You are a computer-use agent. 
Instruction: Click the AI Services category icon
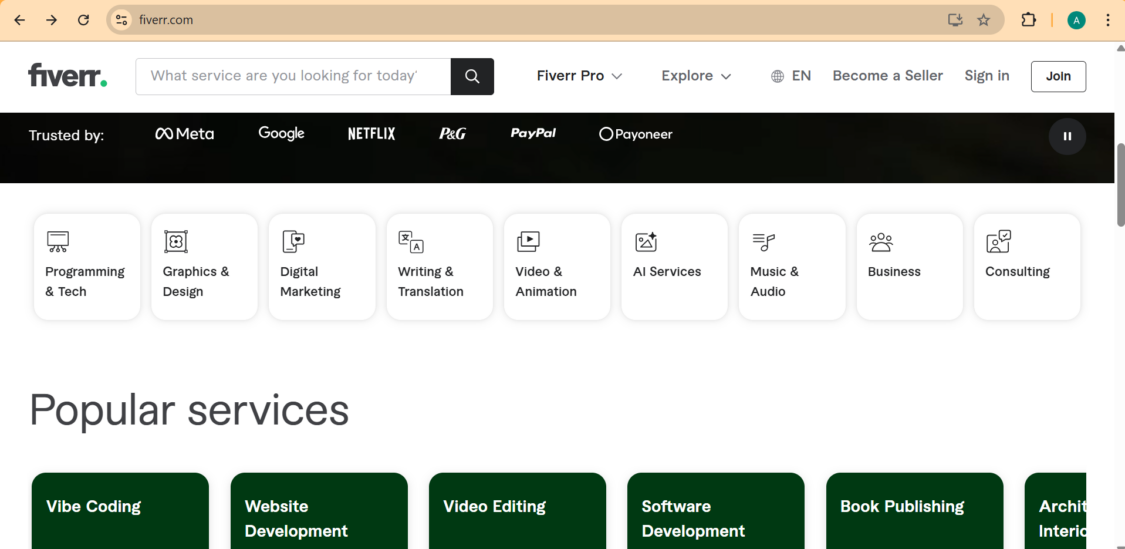(x=646, y=242)
